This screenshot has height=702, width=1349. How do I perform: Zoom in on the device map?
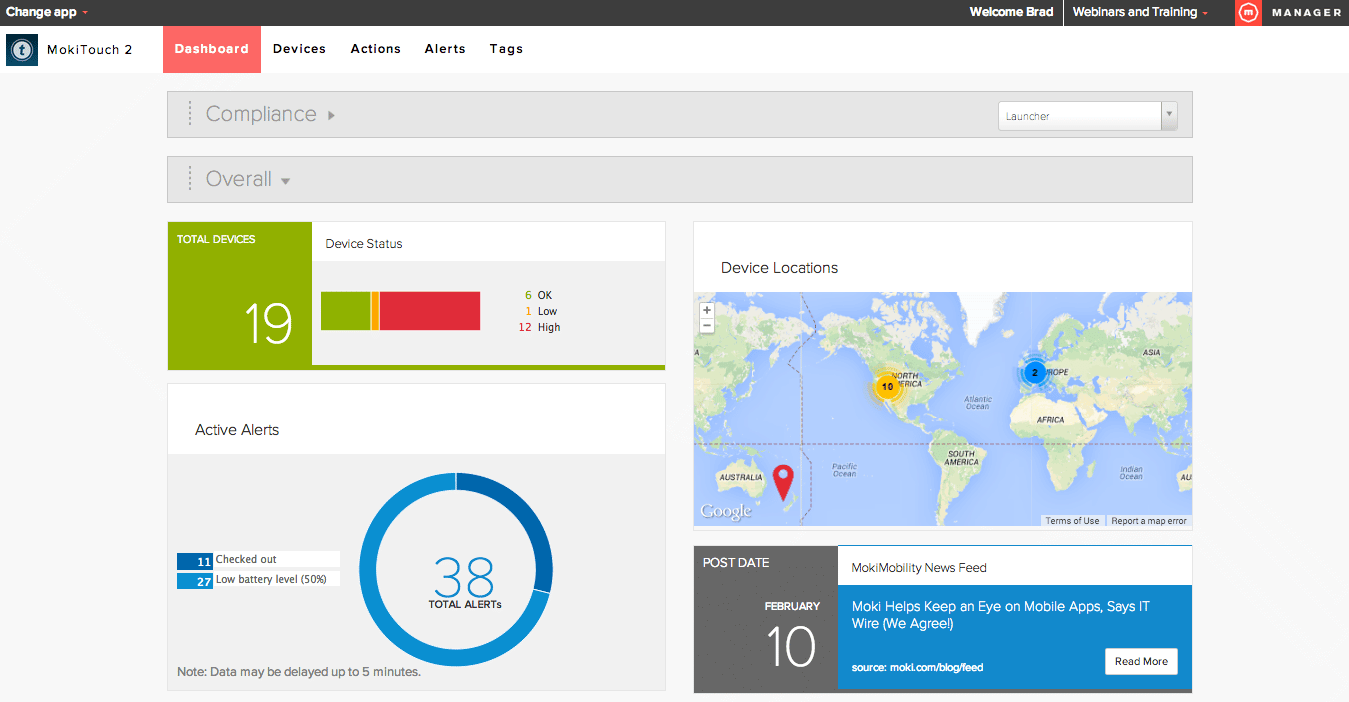[707, 310]
